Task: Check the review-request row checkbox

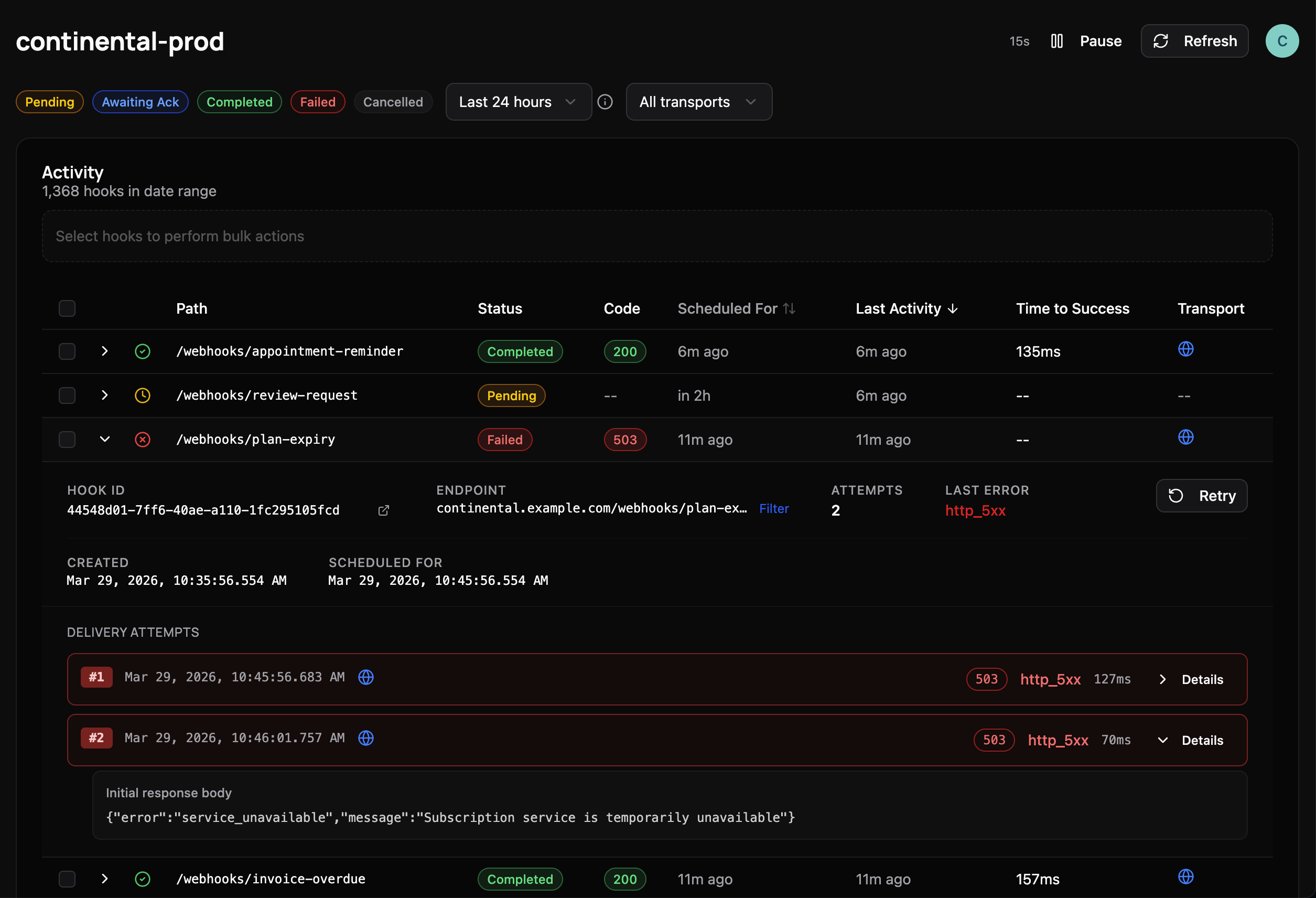Action: pyautogui.click(x=67, y=395)
